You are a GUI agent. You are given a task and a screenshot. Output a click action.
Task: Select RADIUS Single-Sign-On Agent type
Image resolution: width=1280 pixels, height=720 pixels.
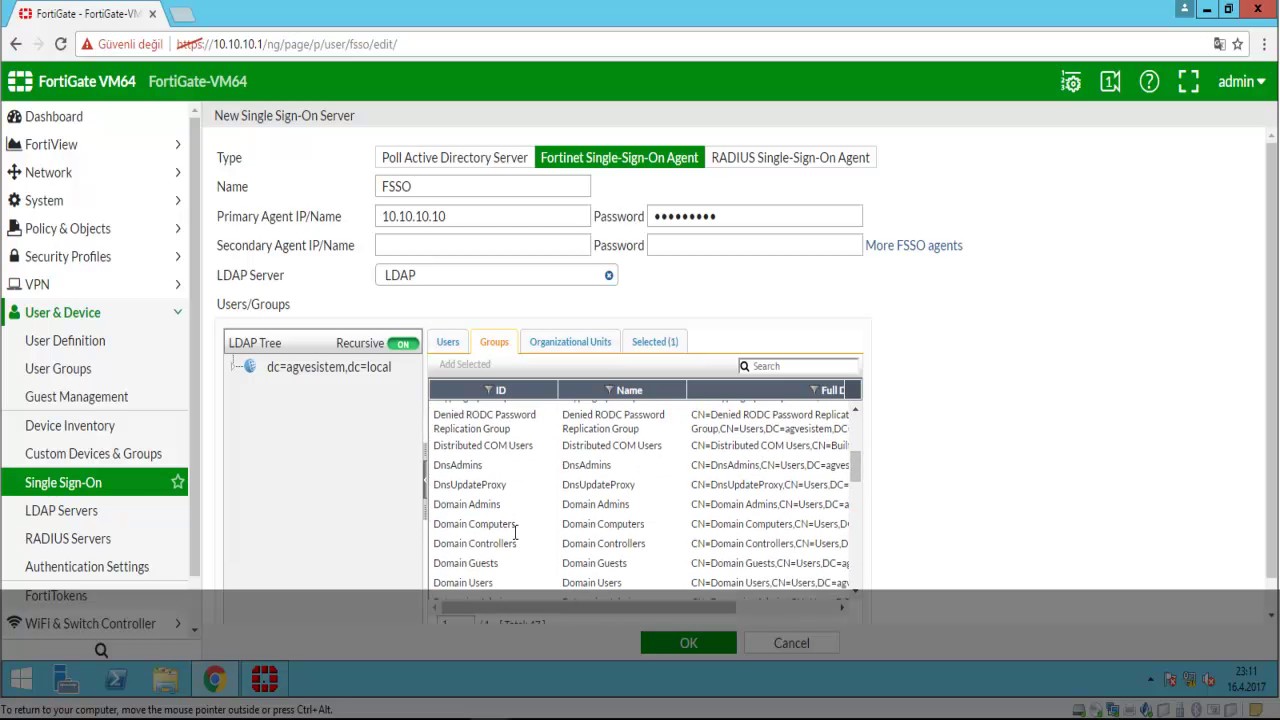790,157
